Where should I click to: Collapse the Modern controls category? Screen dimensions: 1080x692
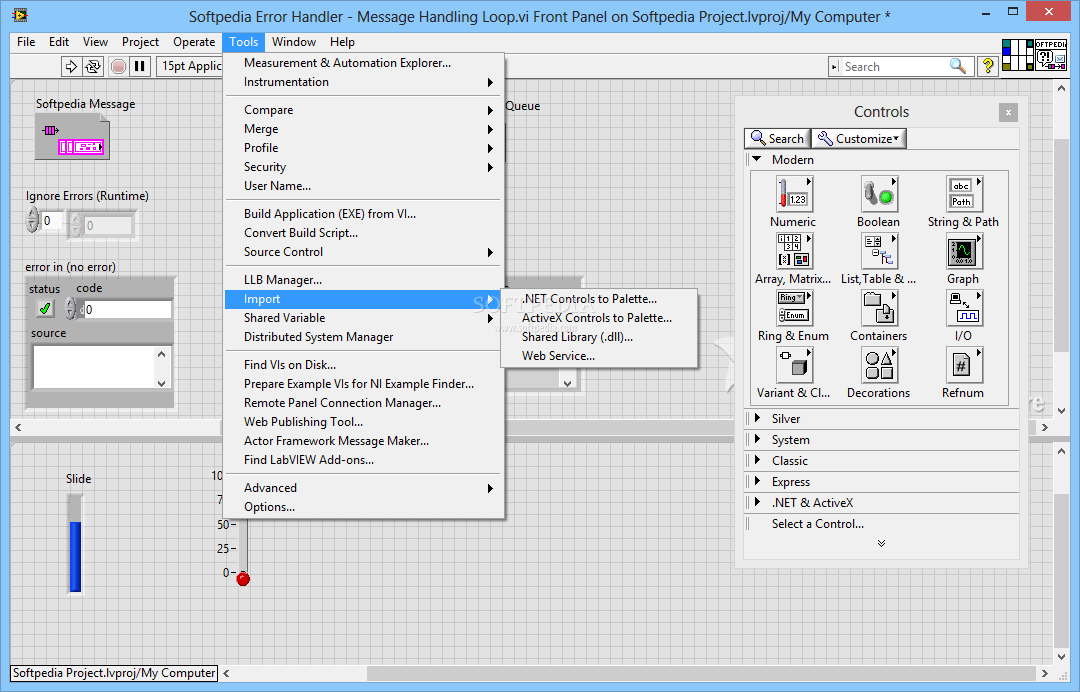[x=757, y=159]
